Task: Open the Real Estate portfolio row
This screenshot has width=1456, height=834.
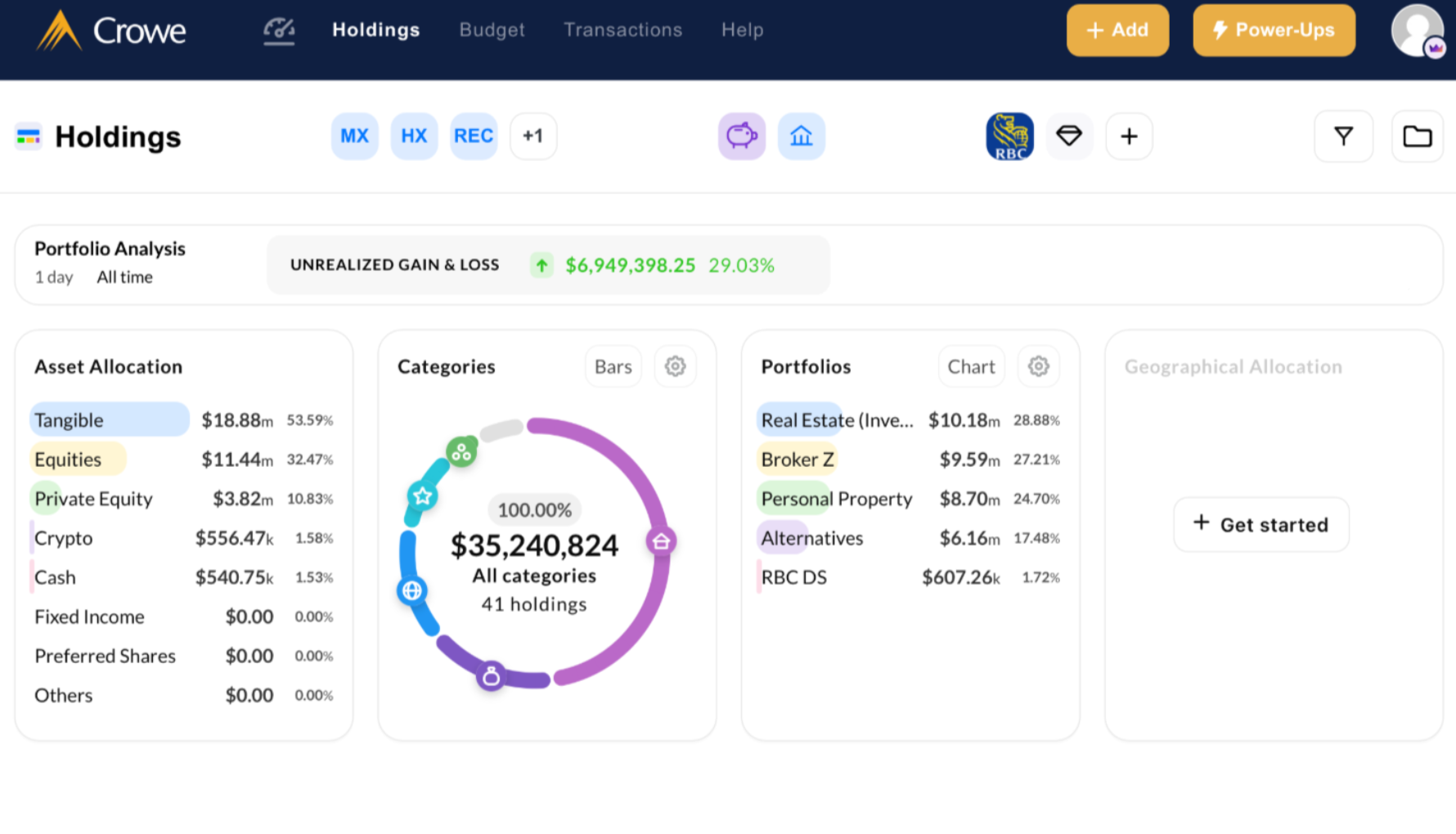Action: point(910,419)
